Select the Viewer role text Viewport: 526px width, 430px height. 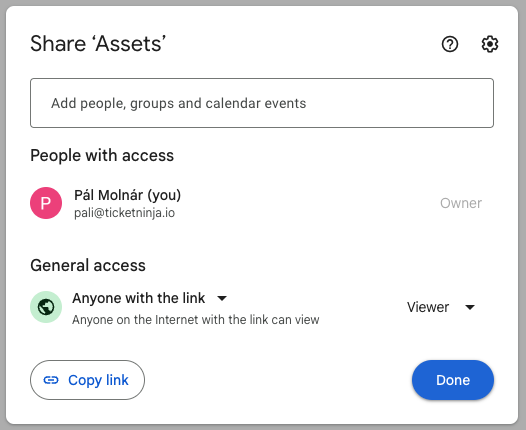tap(428, 307)
